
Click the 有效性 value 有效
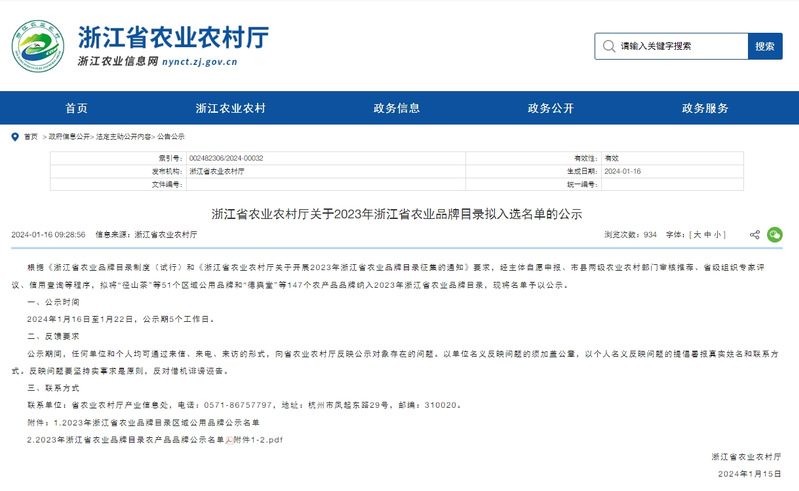click(611, 158)
